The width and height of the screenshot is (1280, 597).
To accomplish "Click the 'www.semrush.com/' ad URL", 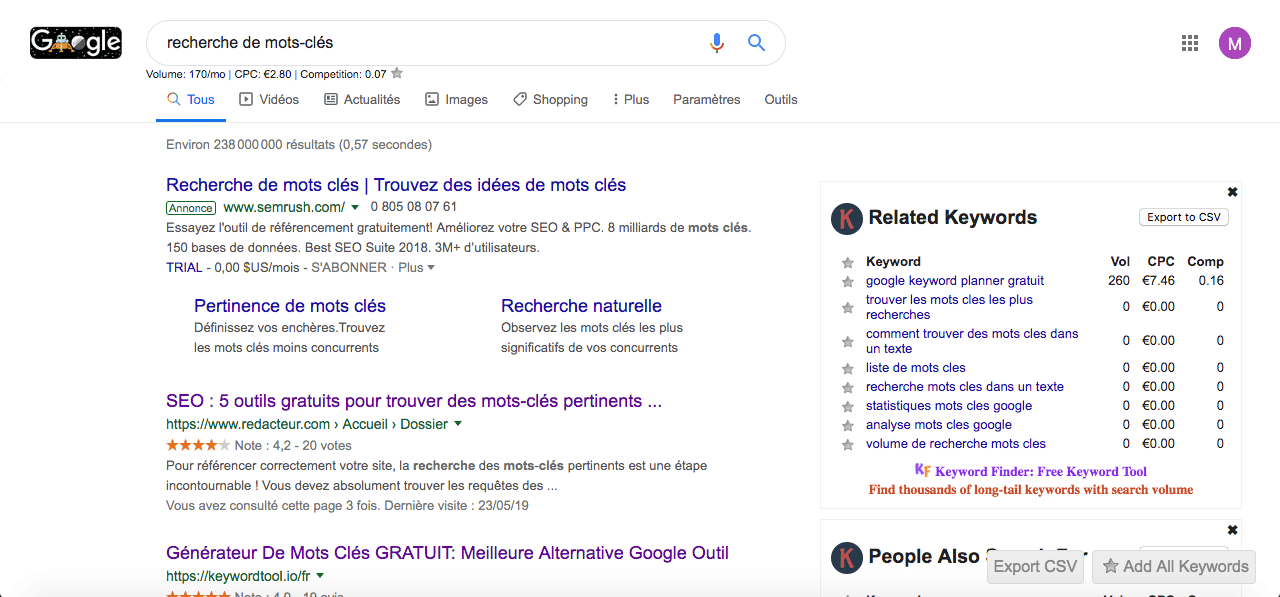I will [x=284, y=208].
